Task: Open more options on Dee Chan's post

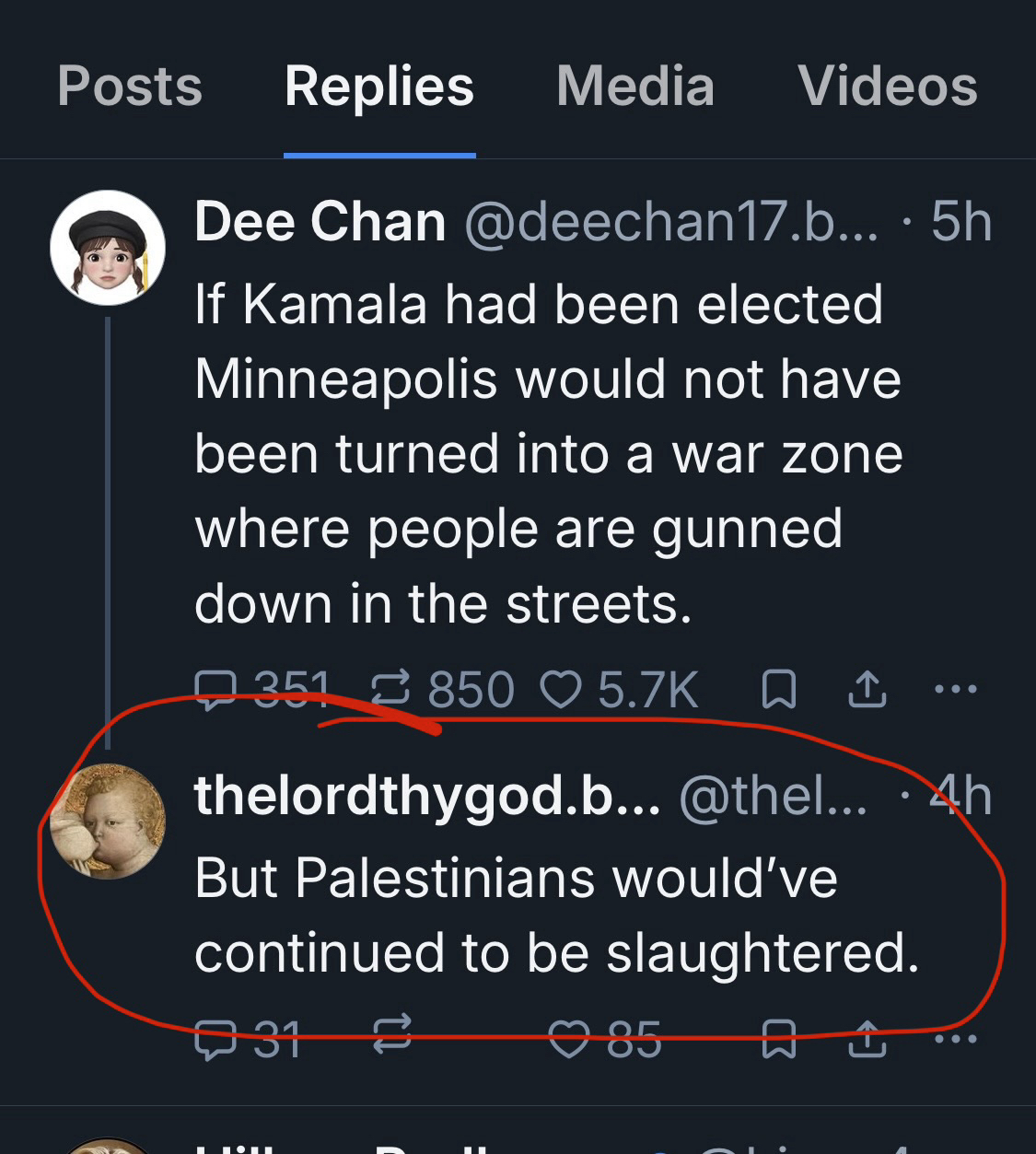Action: (955, 688)
